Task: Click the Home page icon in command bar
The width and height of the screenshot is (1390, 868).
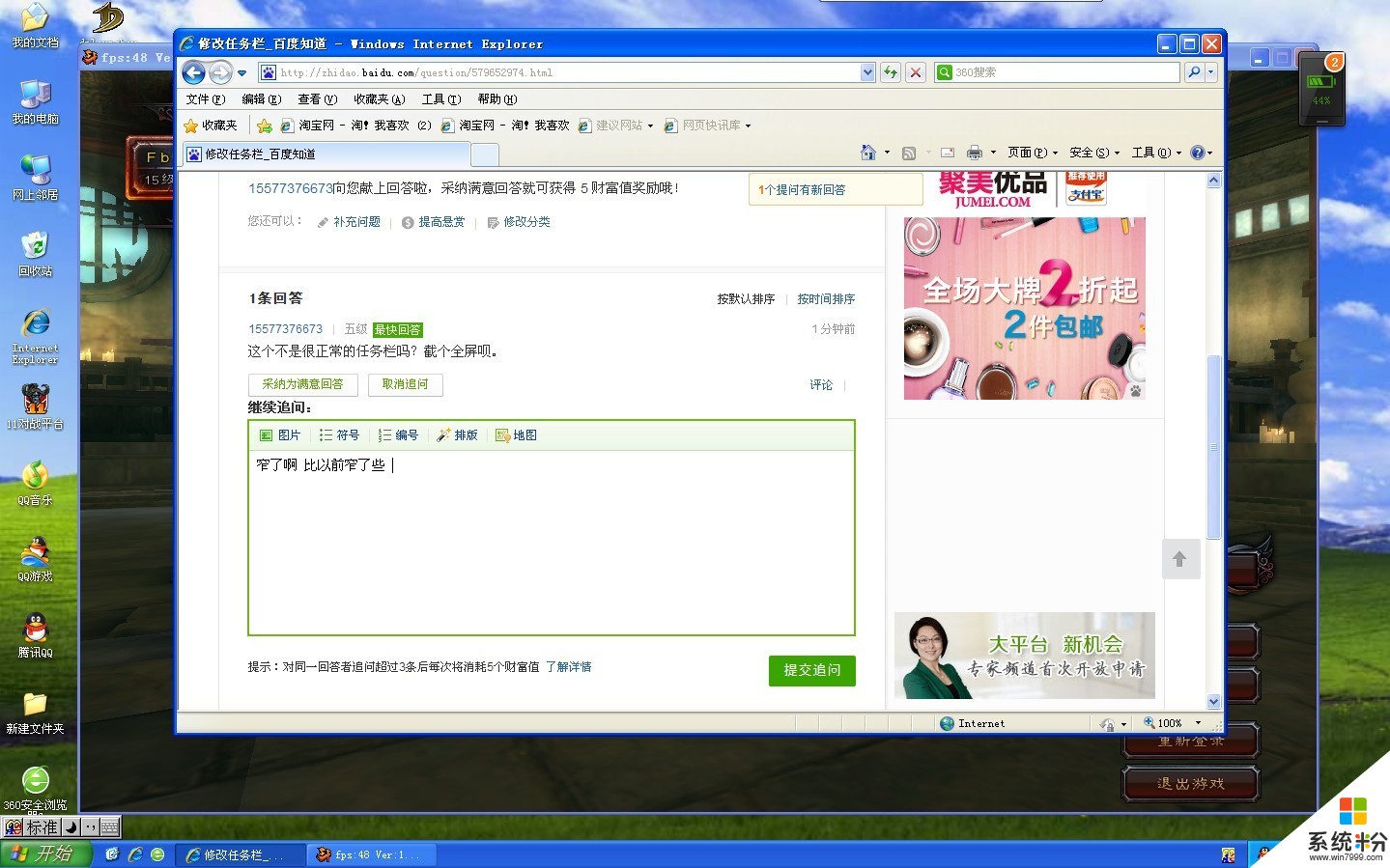Action: click(x=867, y=153)
